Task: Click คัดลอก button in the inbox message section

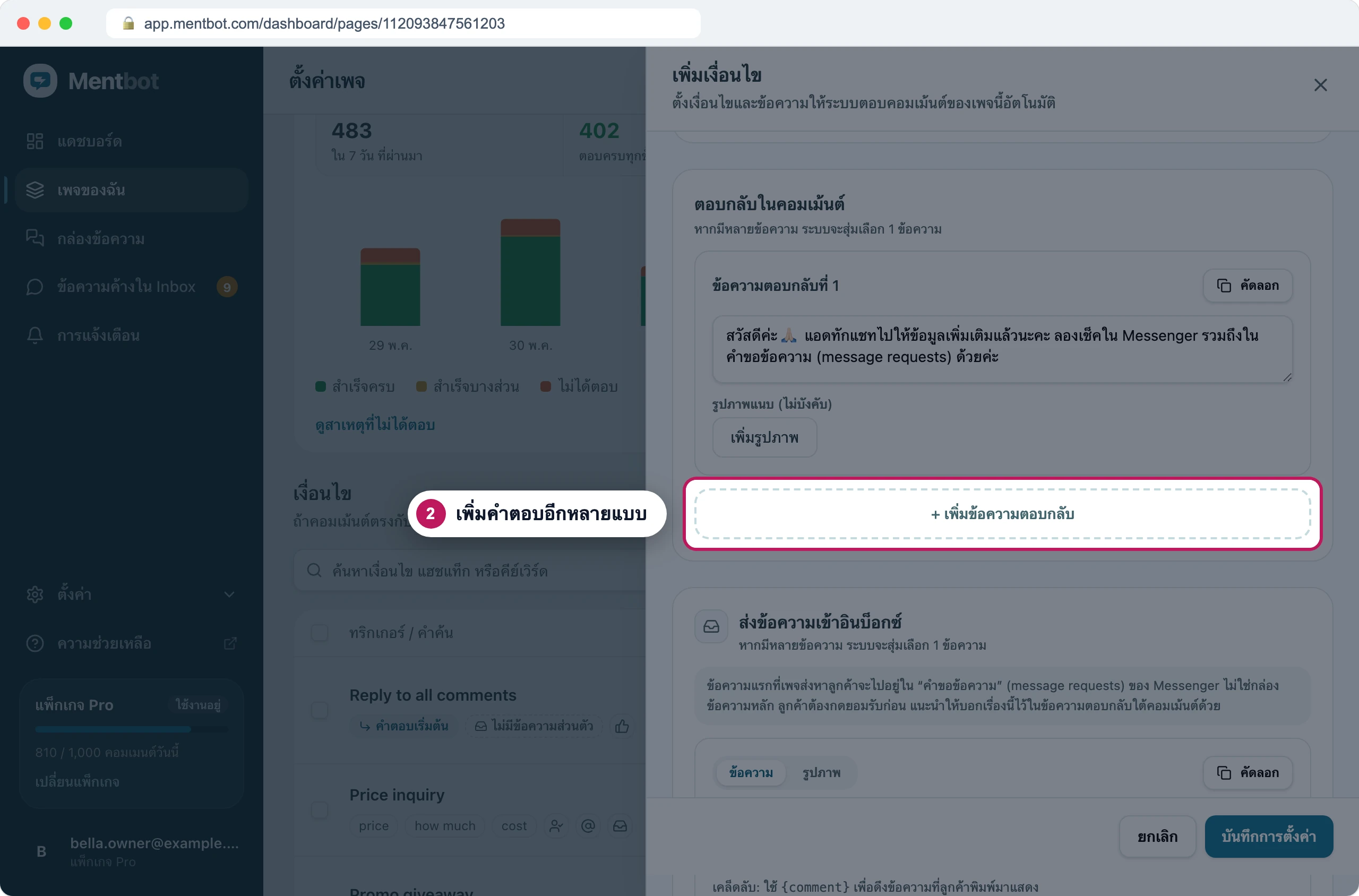Action: 1248,772
